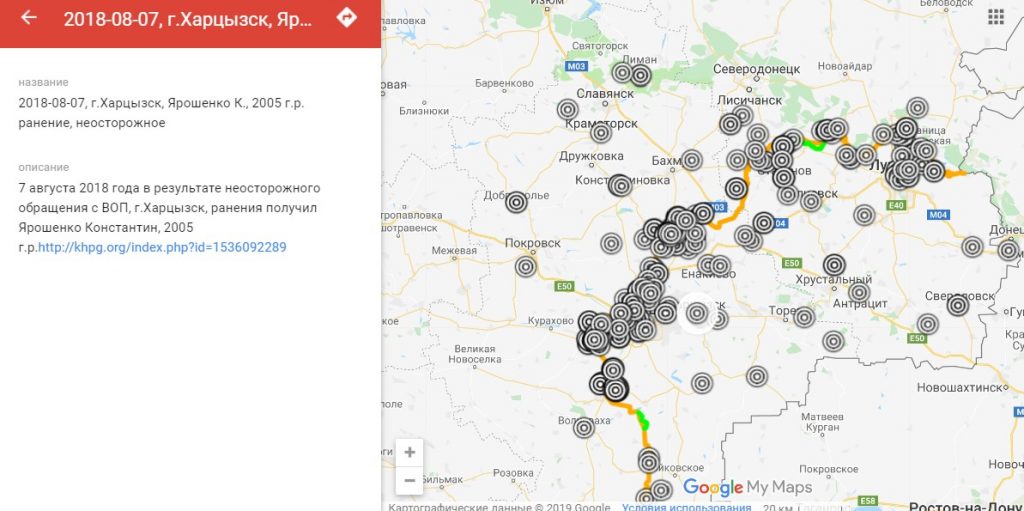Select the marker right of Свердловск label
Viewport: 1024px width, 511px height.
[957, 305]
